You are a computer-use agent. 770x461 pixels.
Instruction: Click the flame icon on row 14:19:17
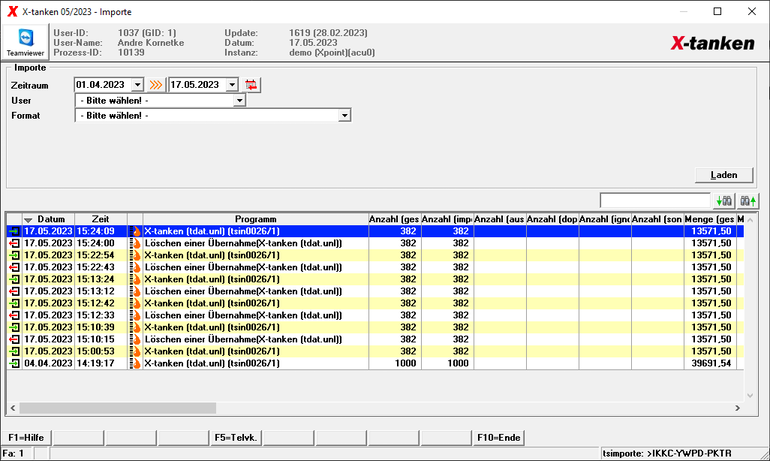pyautogui.click(x=135, y=363)
